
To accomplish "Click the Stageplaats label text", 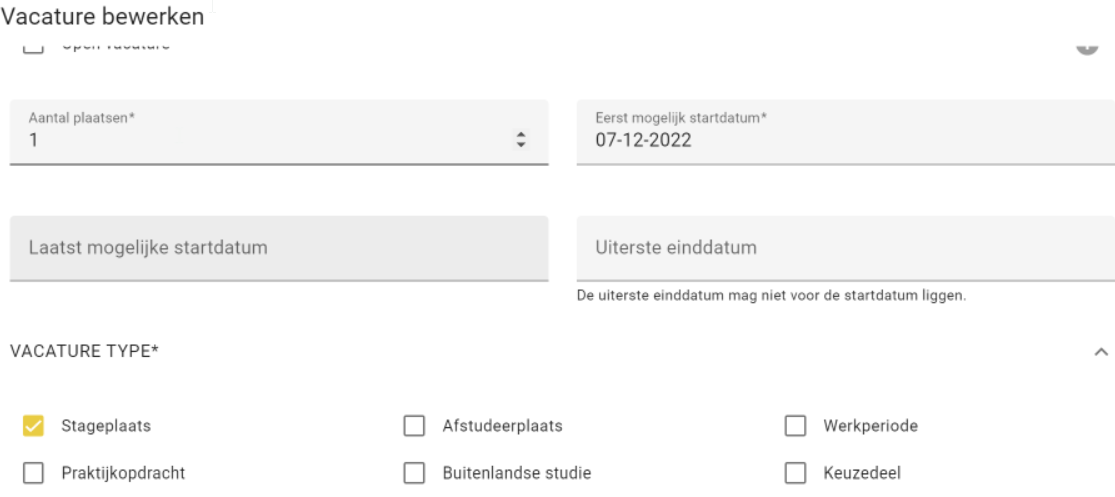I will pyautogui.click(x=106, y=427).
